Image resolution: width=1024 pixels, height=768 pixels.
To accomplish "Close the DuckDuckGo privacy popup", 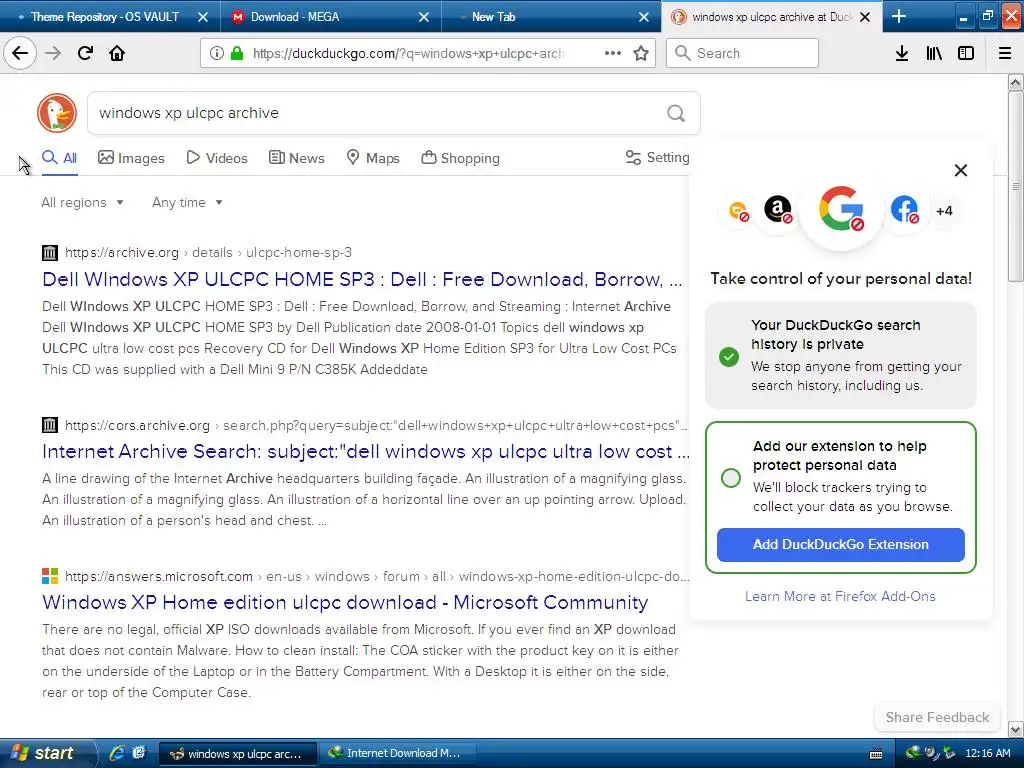I will click(x=961, y=170).
